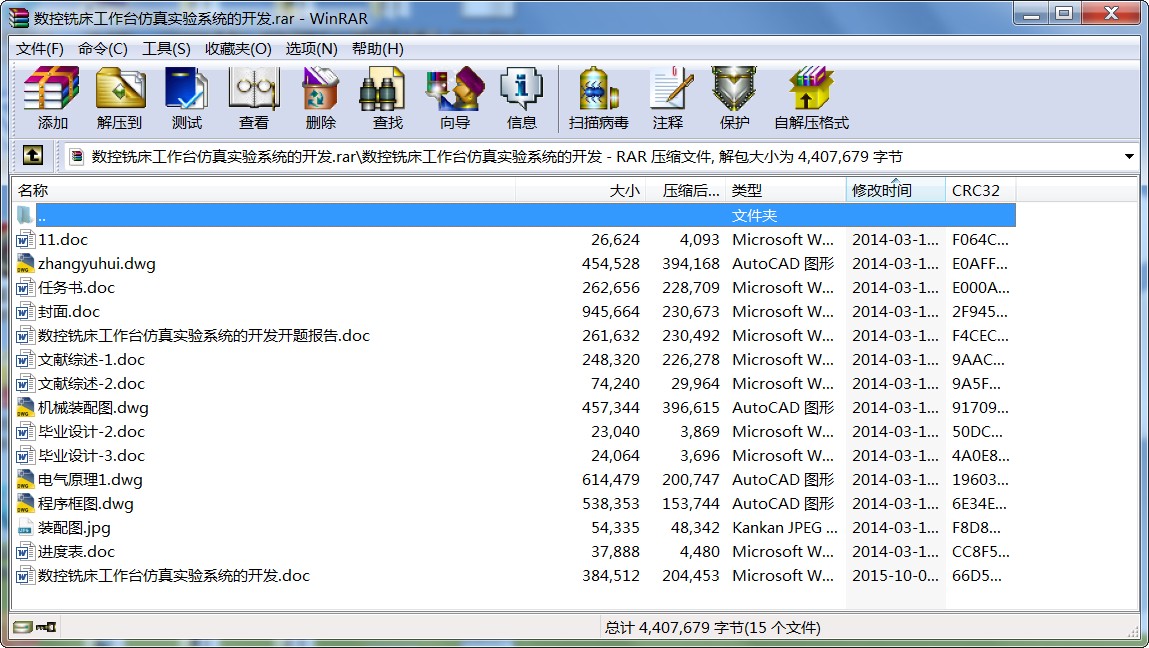
Task: Open the Find (查找) binoculars icon
Action: [387, 98]
